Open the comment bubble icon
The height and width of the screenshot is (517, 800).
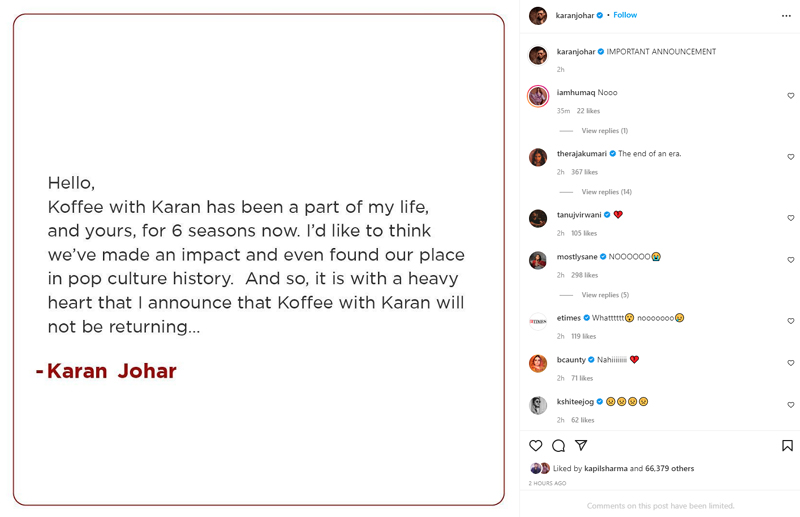558,446
